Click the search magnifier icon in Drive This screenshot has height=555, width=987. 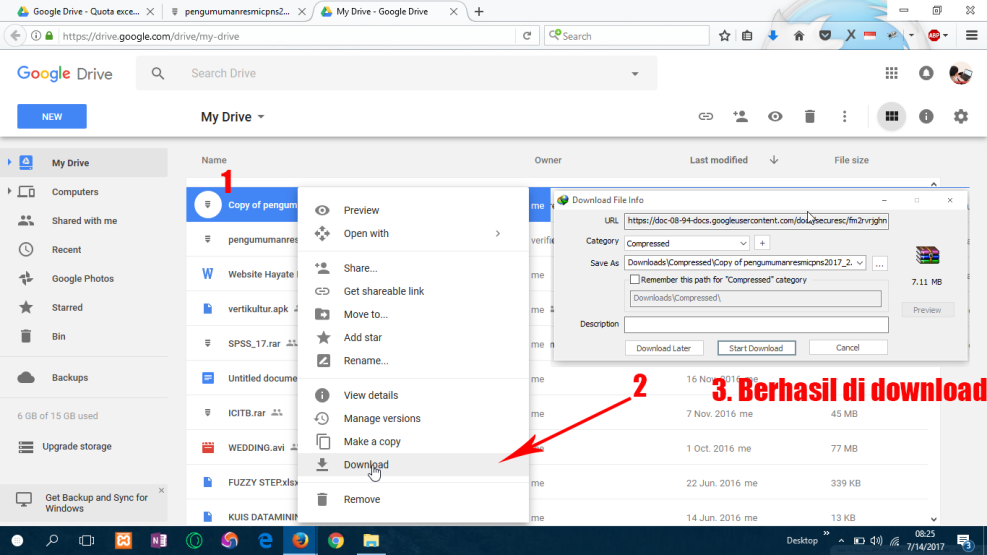157,74
